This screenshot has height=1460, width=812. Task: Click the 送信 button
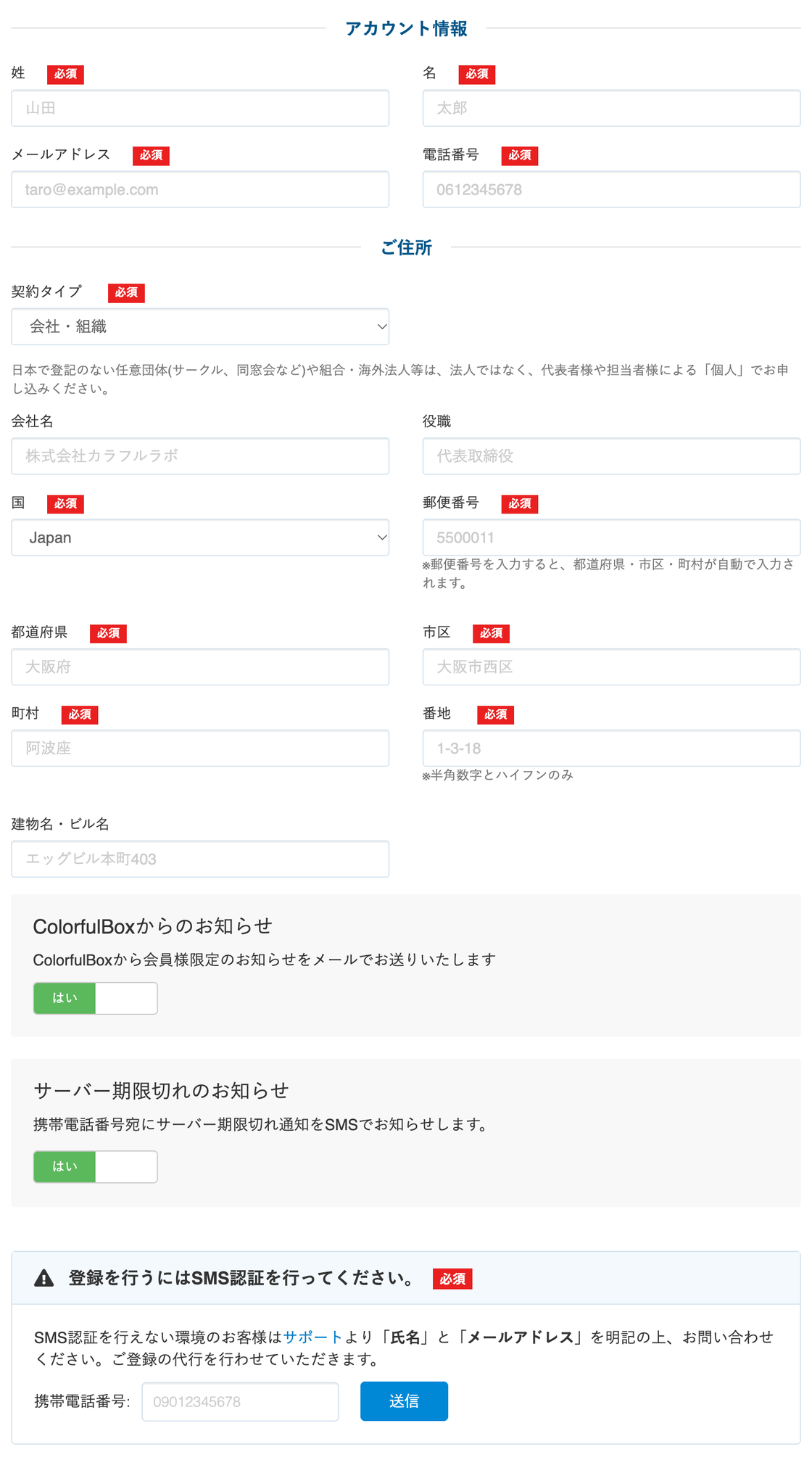[404, 1401]
